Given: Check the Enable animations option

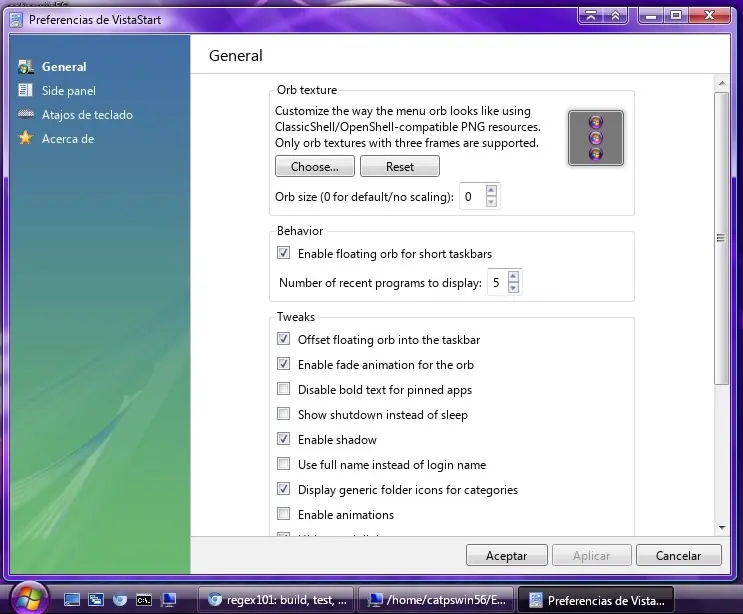Looking at the screenshot, I should pos(283,514).
